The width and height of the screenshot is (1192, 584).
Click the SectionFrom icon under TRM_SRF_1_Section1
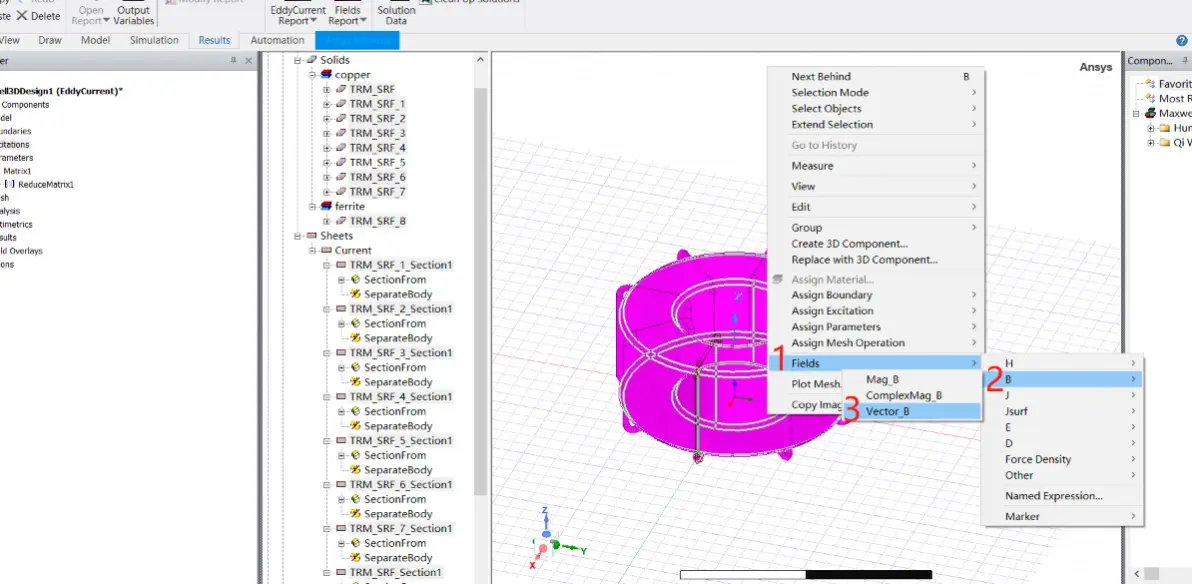pos(355,280)
